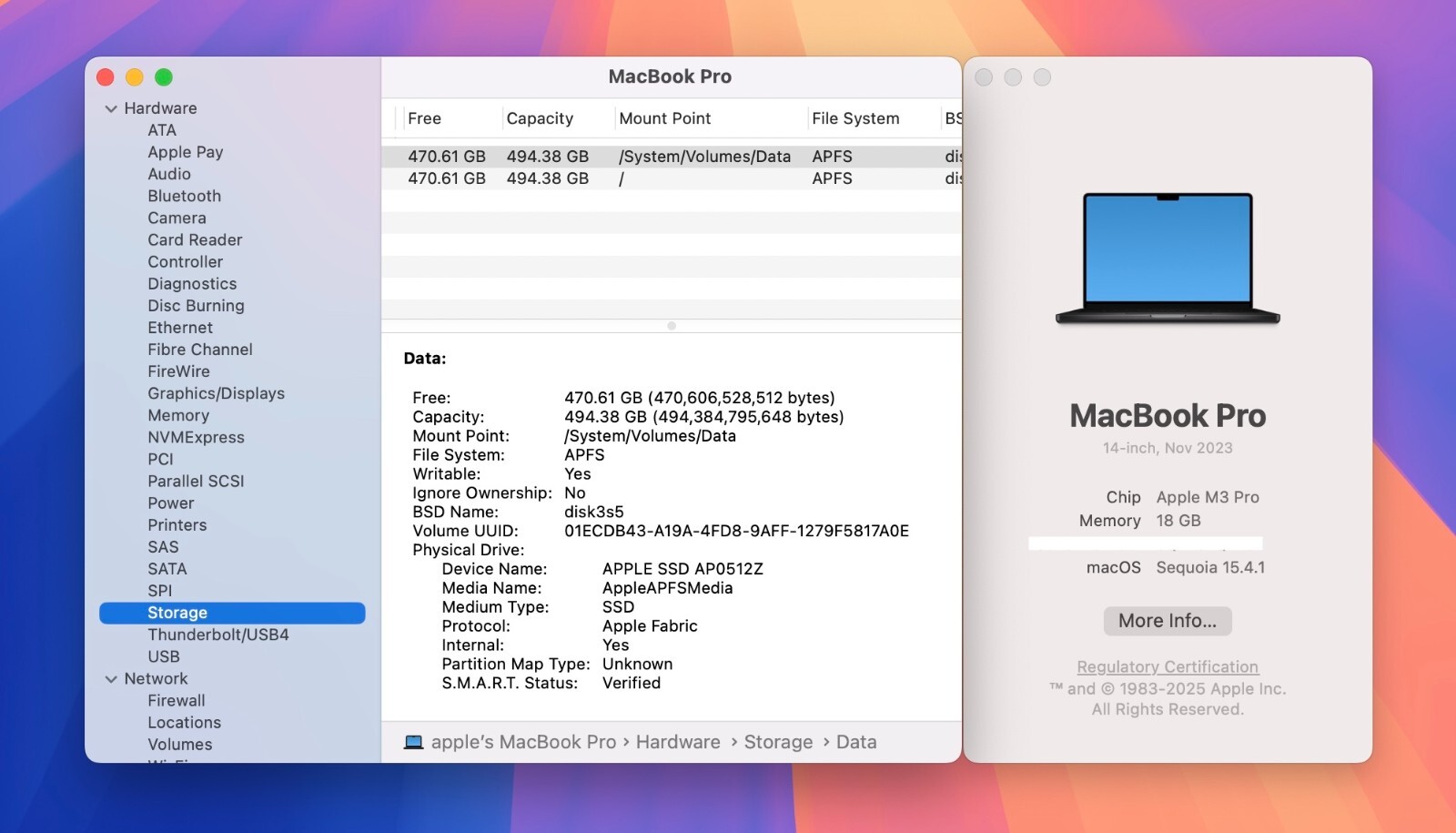This screenshot has width=1456, height=833.
Task: Select Camera in the sidebar
Action: [x=177, y=218]
